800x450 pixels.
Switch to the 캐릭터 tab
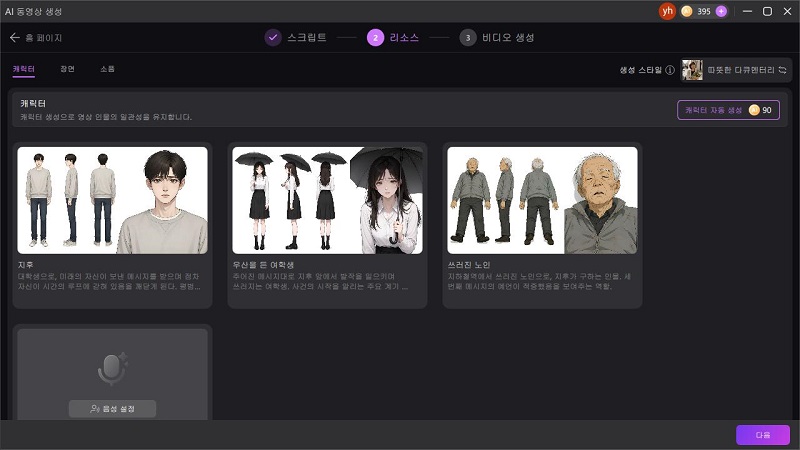[x=23, y=69]
